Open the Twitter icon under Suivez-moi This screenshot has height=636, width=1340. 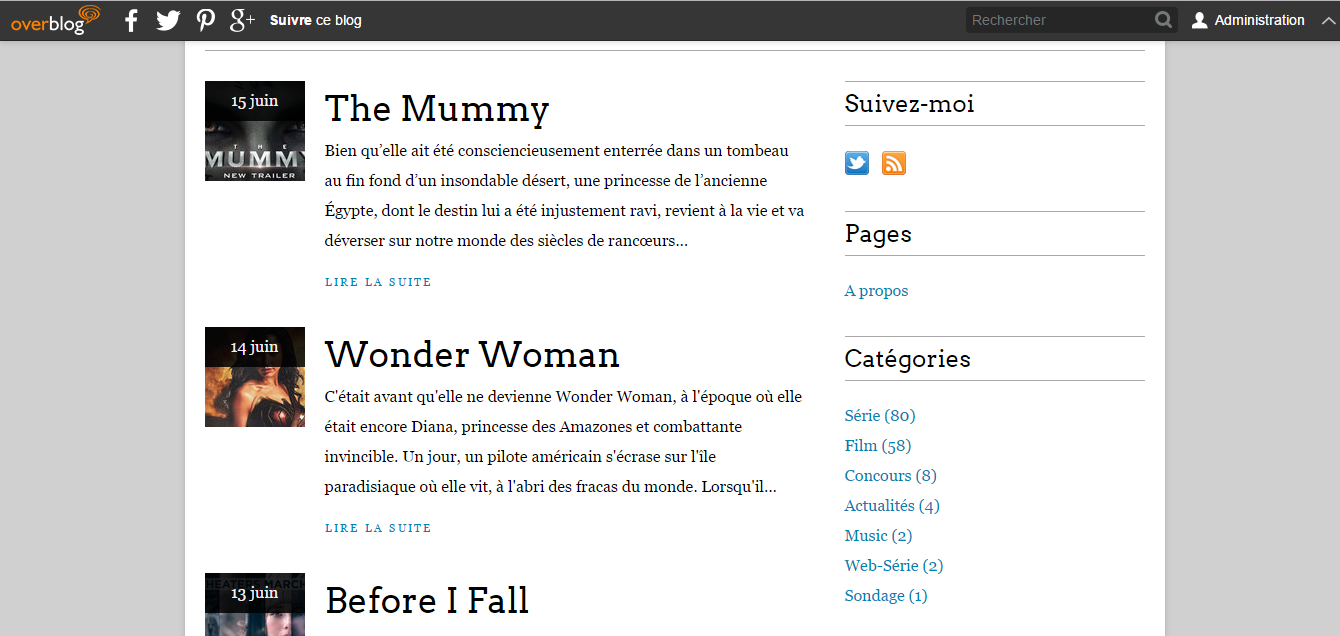tap(857, 163)
